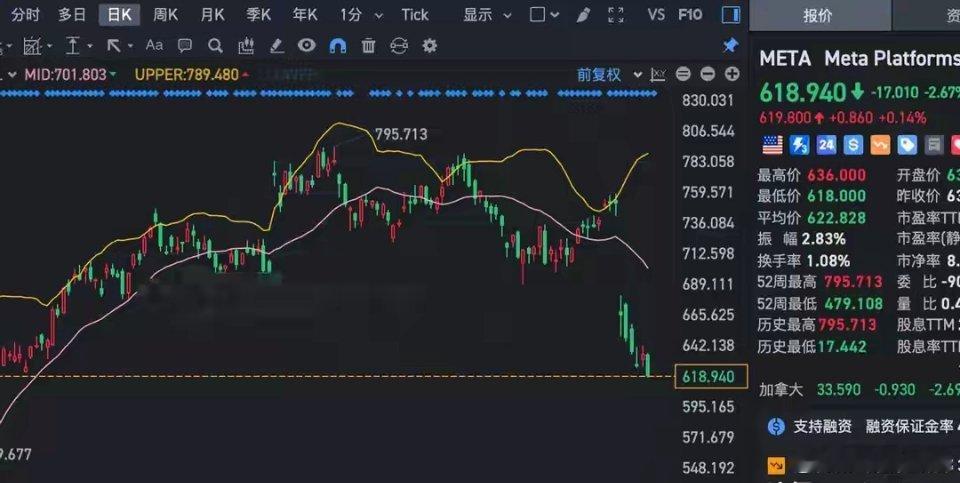Click the 24-hour trading icon
This screenshot has height=483, width=960.
(x=826, y=145)
